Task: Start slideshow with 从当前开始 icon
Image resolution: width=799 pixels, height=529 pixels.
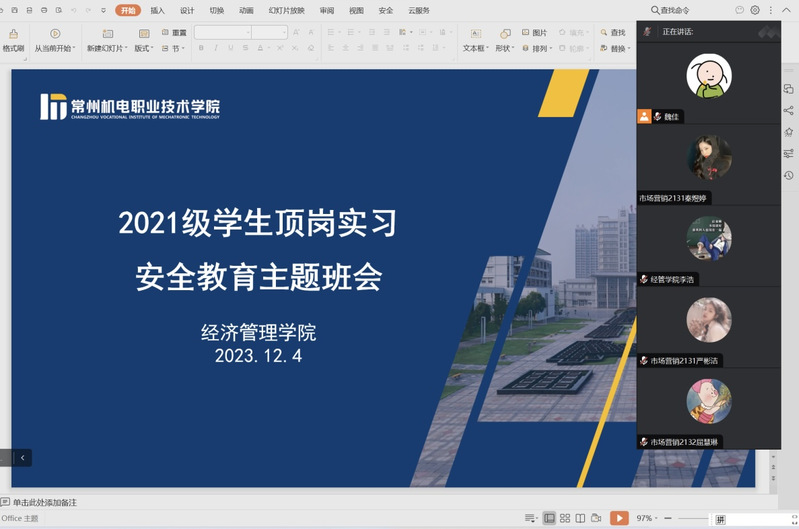Action: click(55, 34)
